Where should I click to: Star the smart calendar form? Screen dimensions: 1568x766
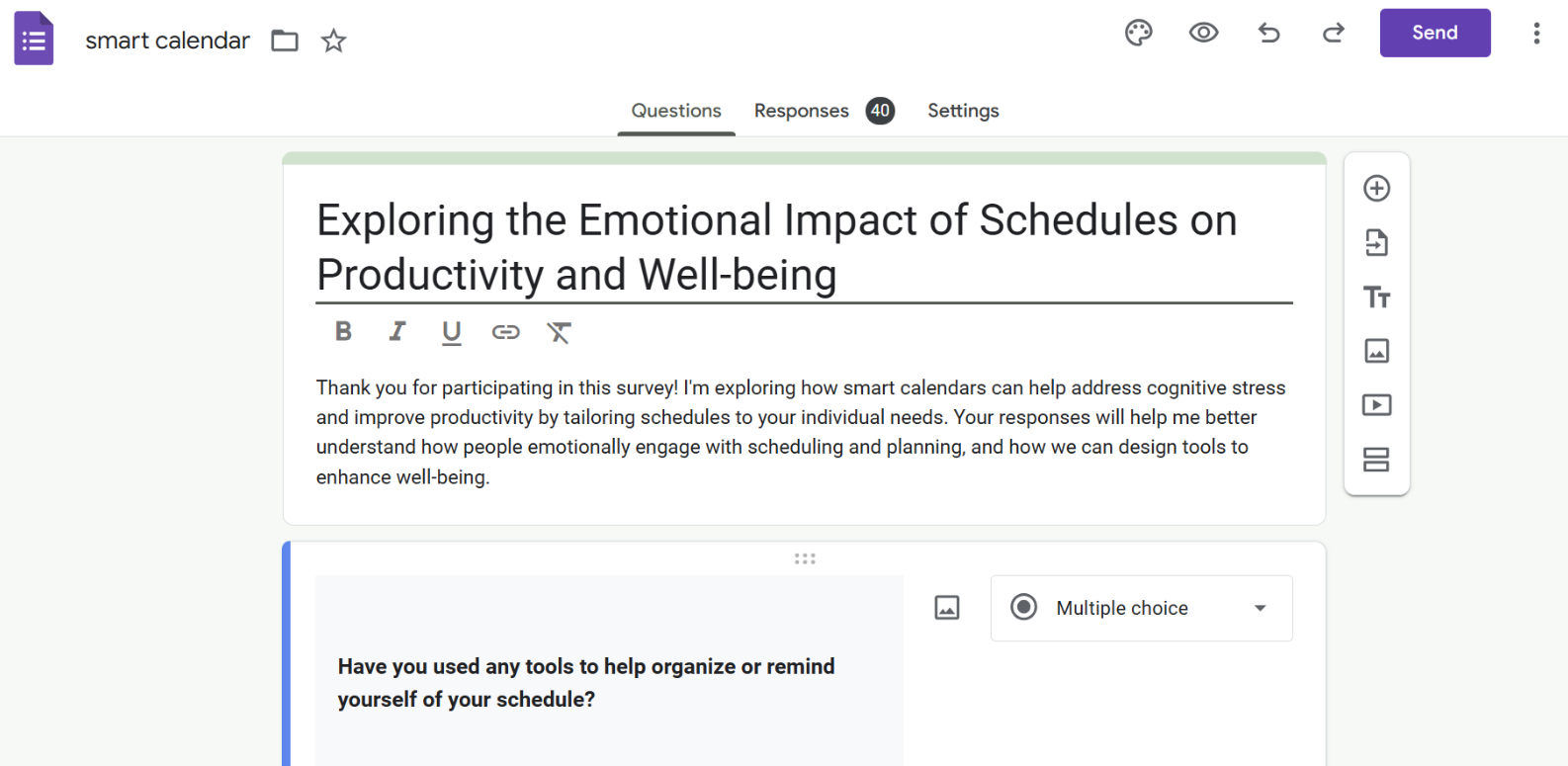(334, 41)
